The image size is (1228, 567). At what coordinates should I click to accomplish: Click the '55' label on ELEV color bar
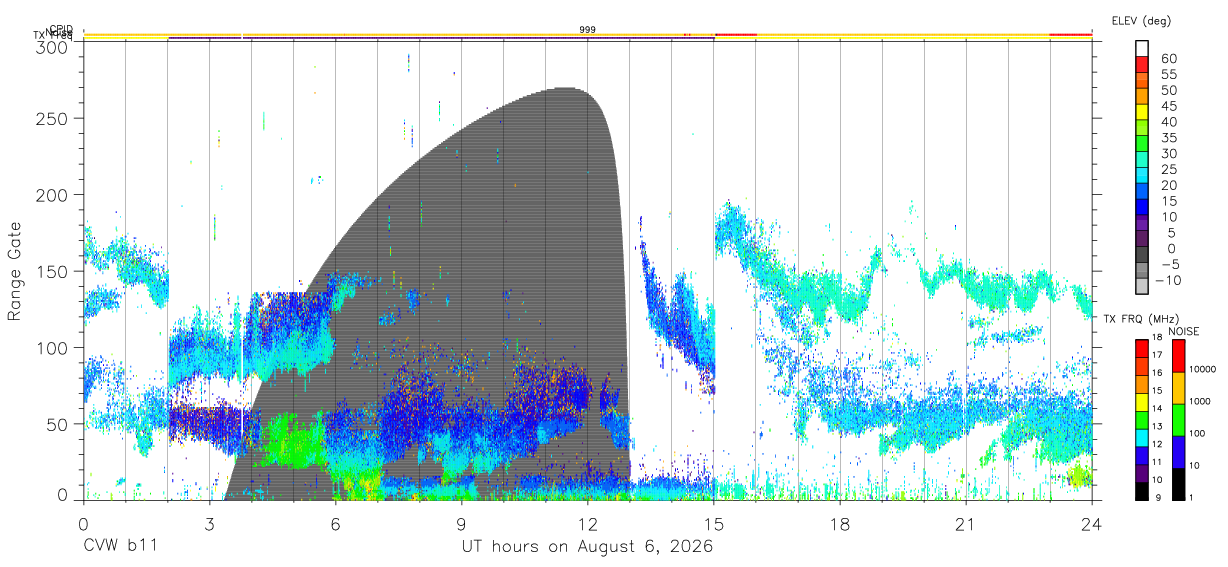1168,74
